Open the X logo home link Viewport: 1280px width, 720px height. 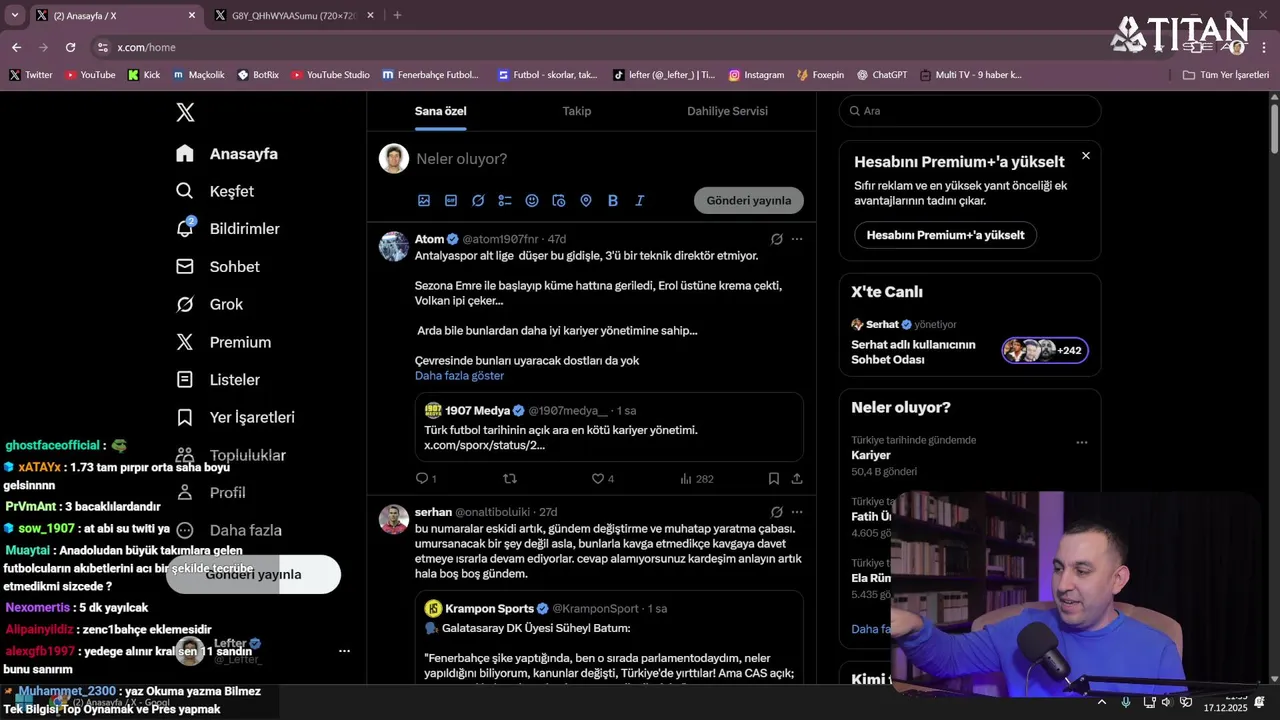185,112
